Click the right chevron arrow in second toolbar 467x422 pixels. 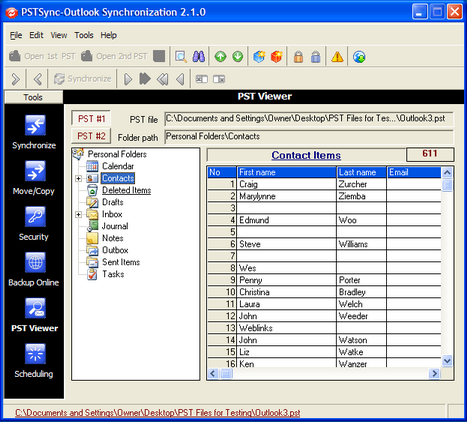point(15,79)
